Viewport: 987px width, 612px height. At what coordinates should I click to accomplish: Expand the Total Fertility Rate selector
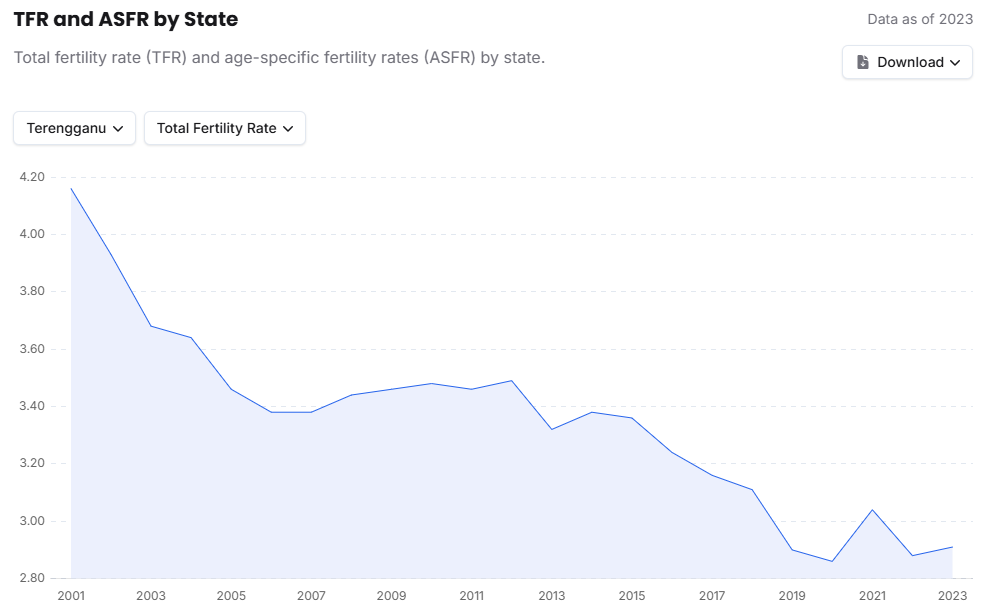click(224, 128)
